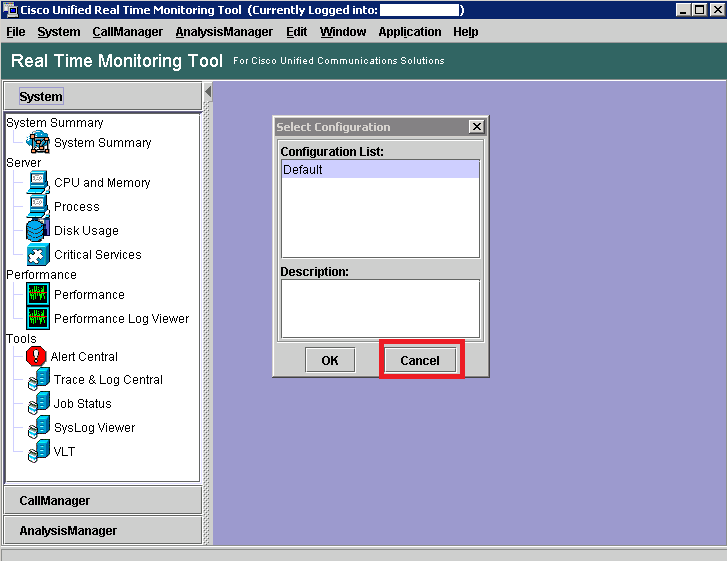Select the Process tree label
Image resolution: width=727 pixels, height=561 pixels.
tap(77, 207)
